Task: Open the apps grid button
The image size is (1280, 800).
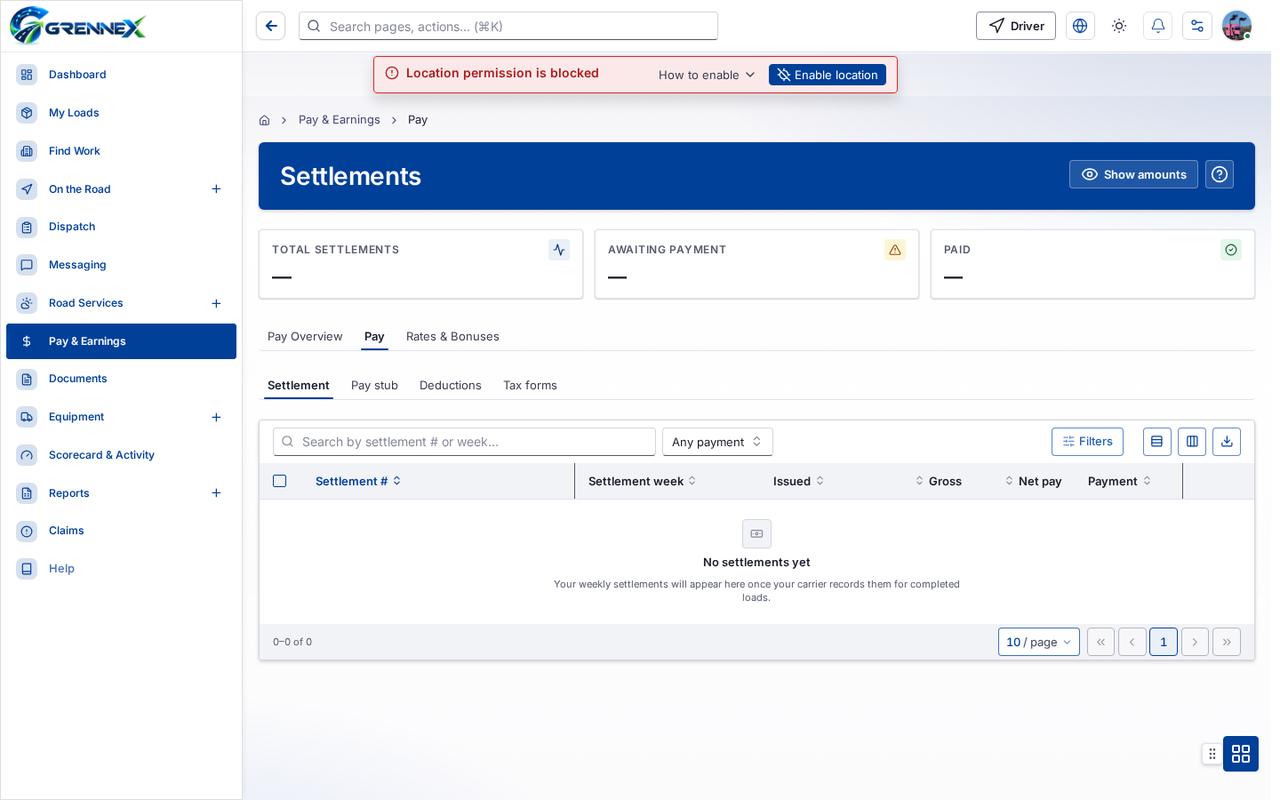Action: (x=1241, y=753)
